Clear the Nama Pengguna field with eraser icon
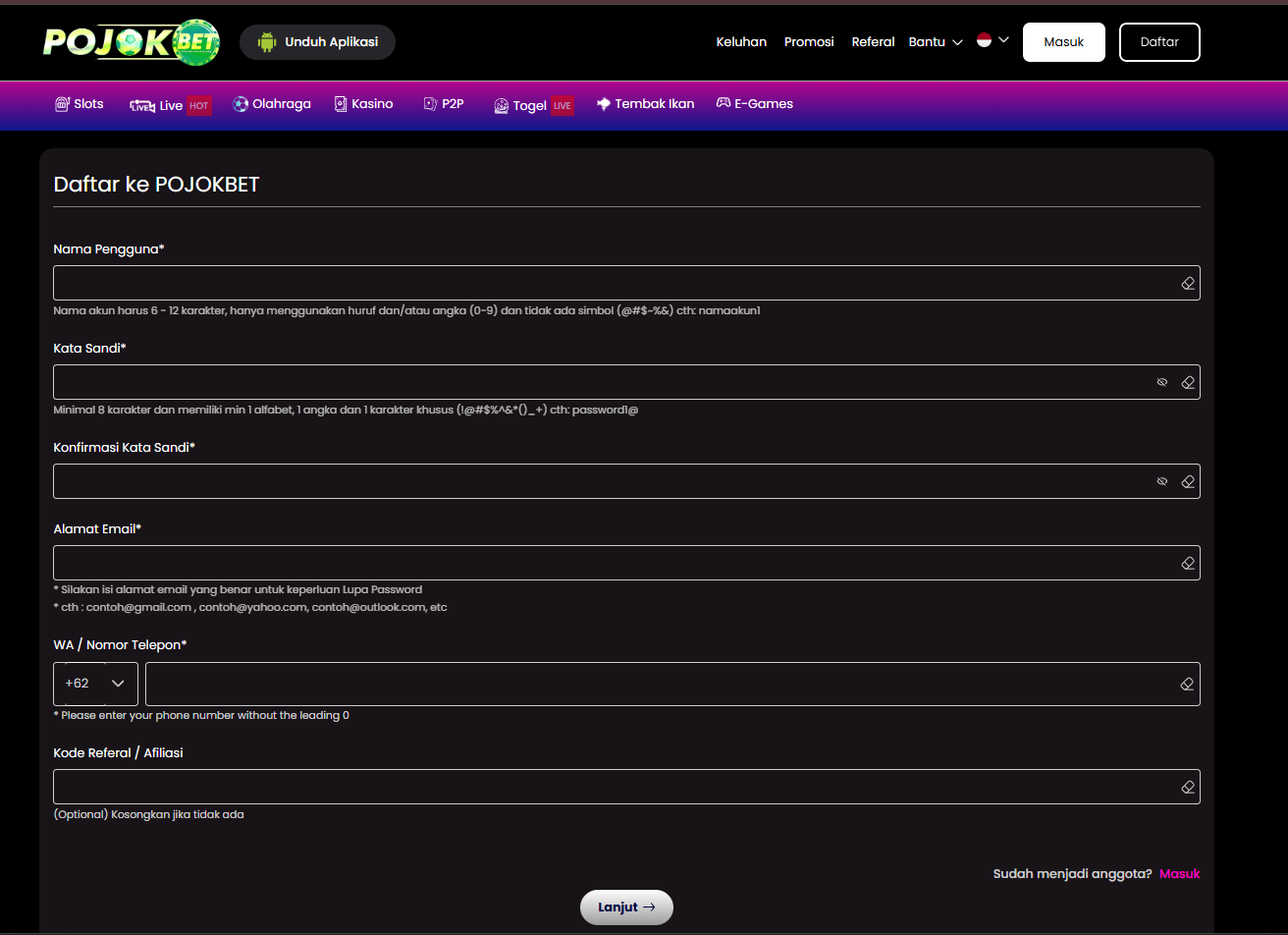Image resolution: width=1288 pixels, height=935 pixels. [1187, 284]
